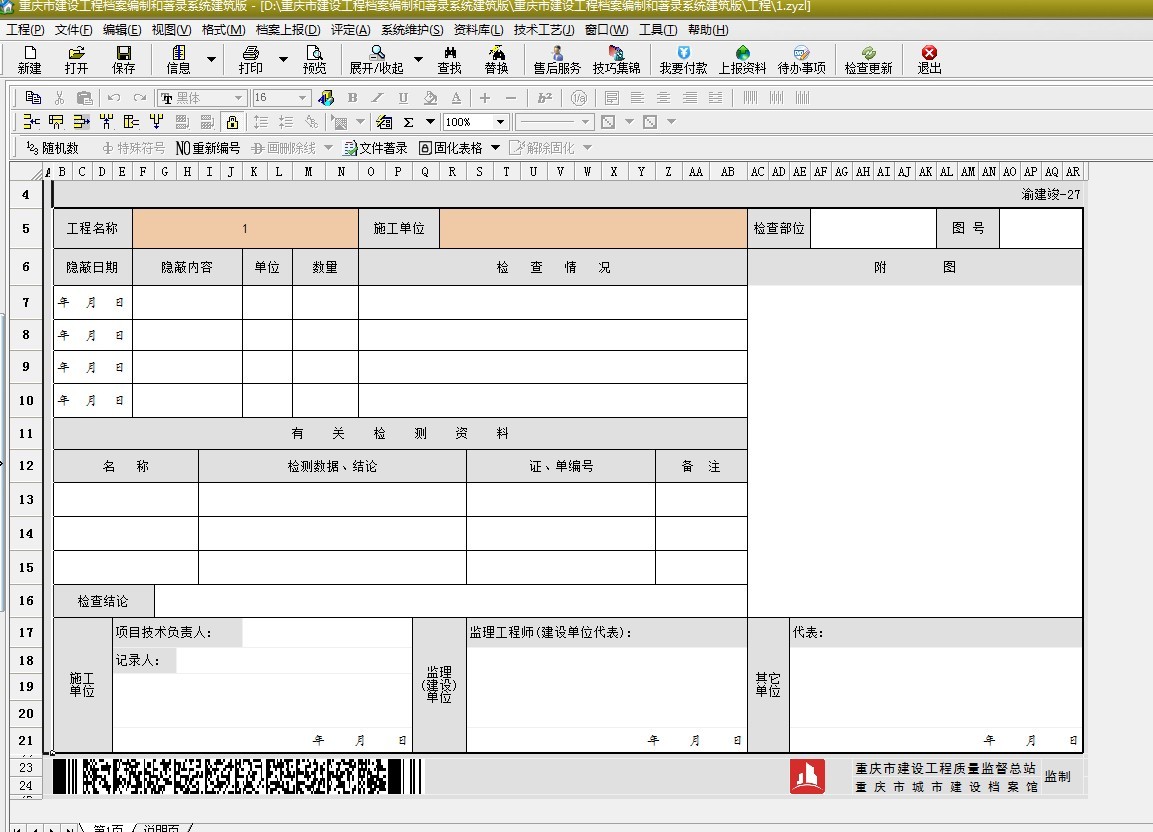Viewport: 1153px width, 832px height.
Task: Select the 替换 replace tool
Action: click(496, 60)
